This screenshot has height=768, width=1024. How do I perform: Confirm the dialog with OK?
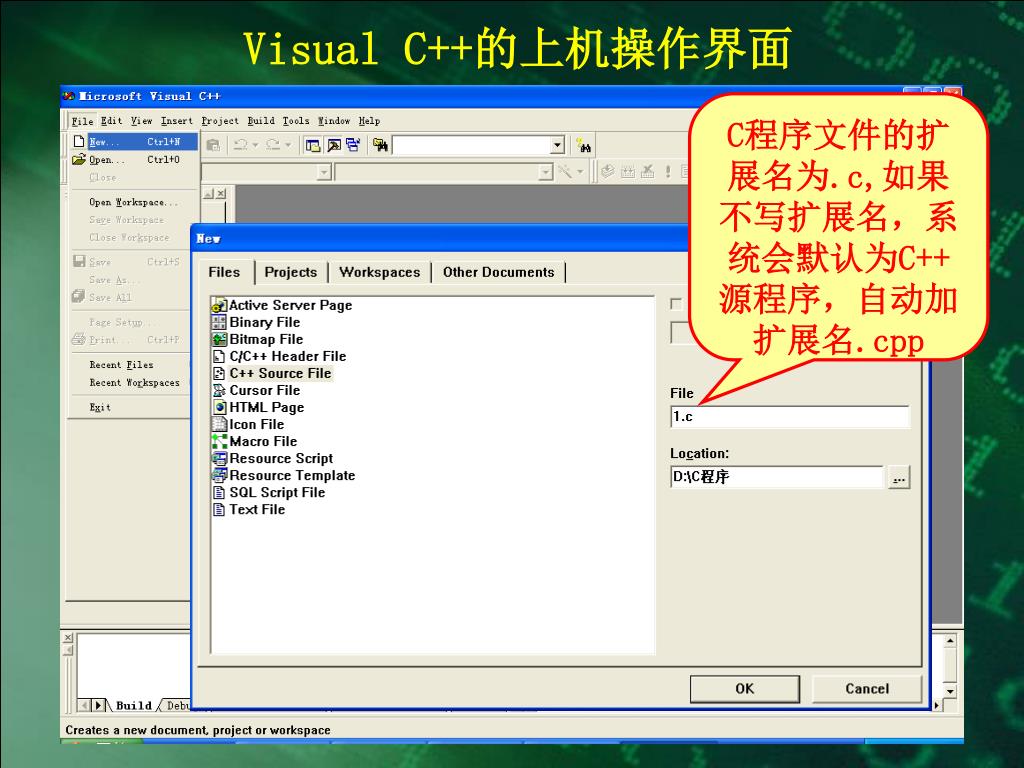tap(744, 688)
